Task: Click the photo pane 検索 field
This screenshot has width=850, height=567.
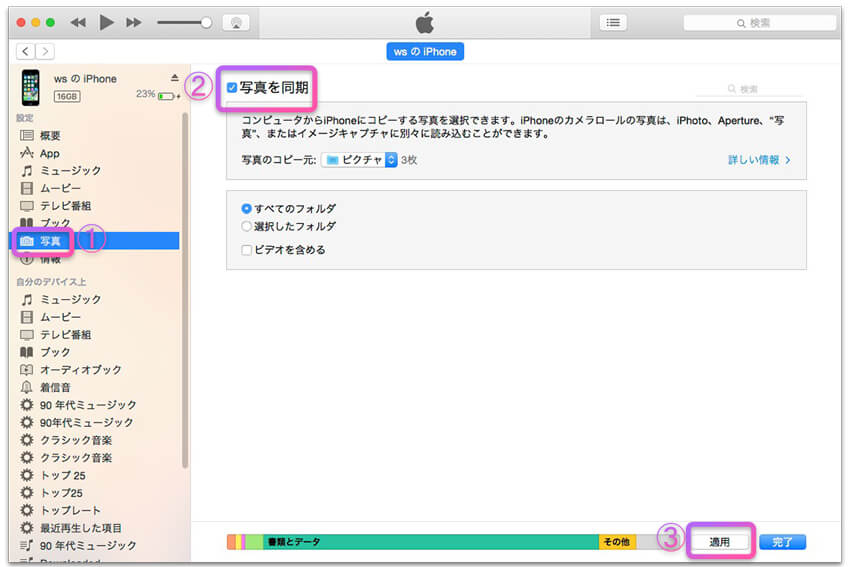Action: (749, 89)
